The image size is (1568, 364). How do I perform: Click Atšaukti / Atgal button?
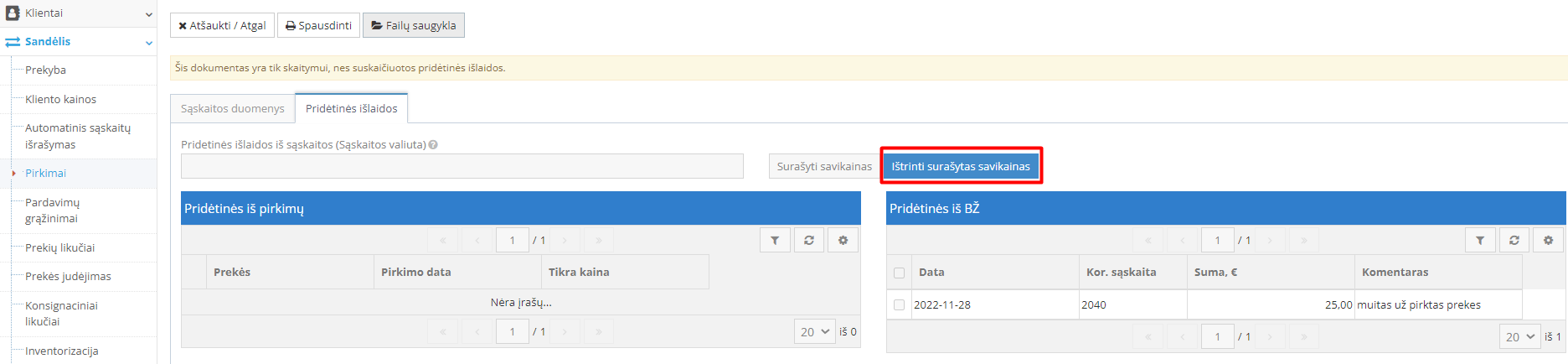(x=222, y=25)
